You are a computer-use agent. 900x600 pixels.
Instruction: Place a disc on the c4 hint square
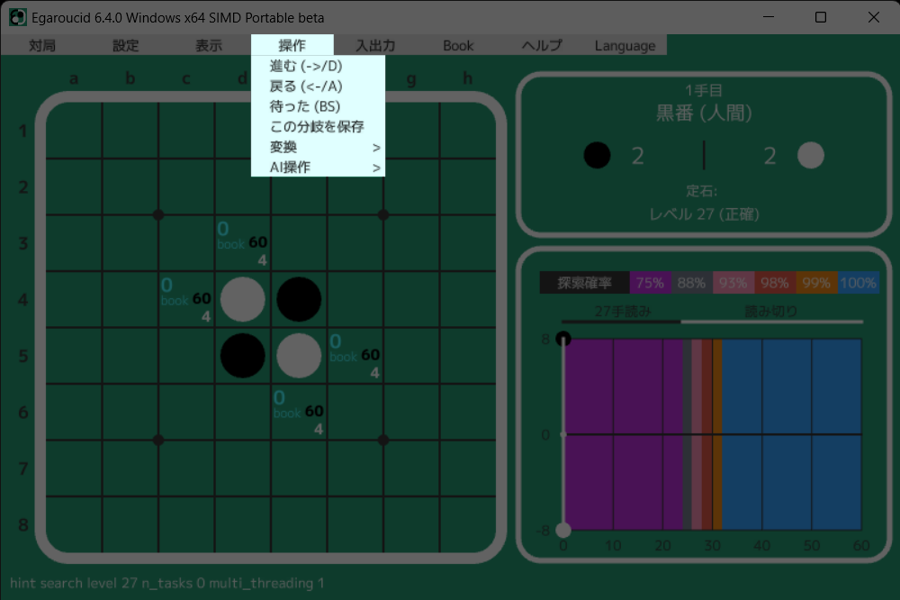click(x=187, y=299)
